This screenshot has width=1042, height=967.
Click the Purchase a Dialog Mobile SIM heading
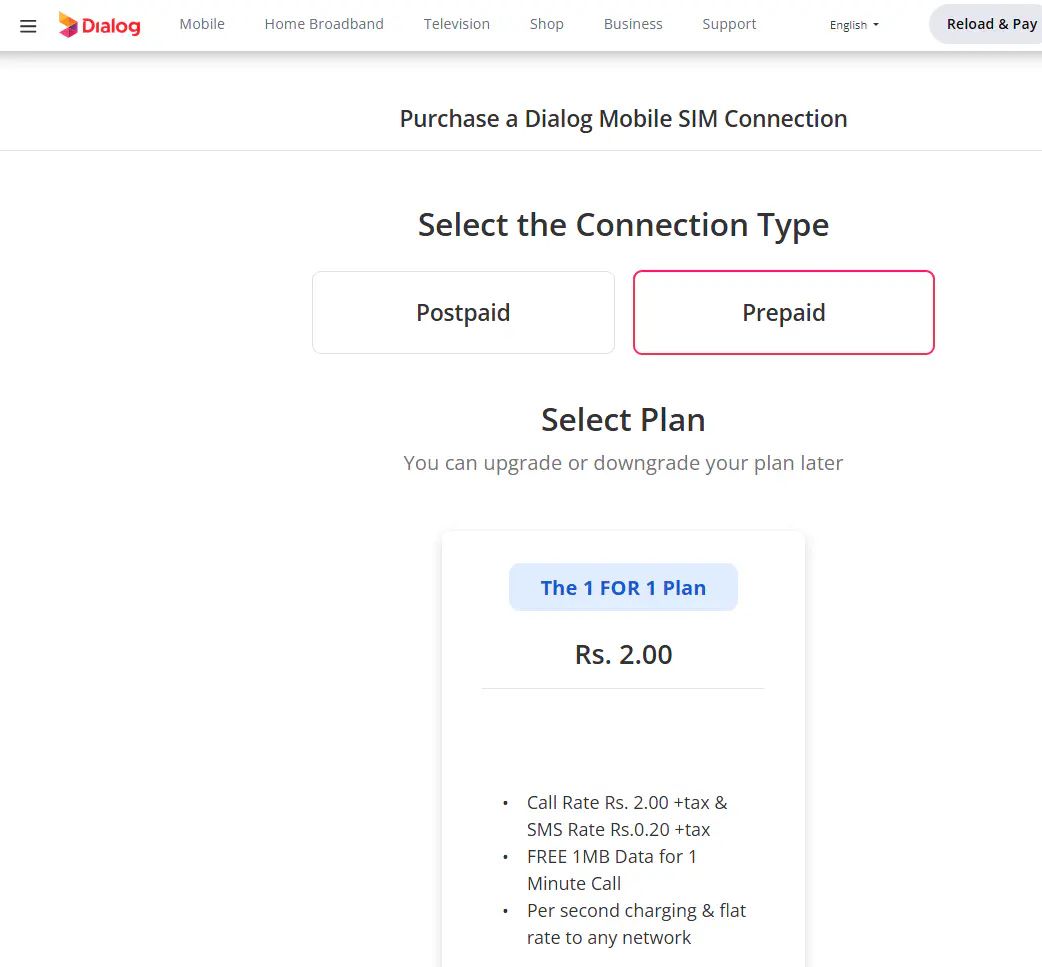[x=623, y=119]
